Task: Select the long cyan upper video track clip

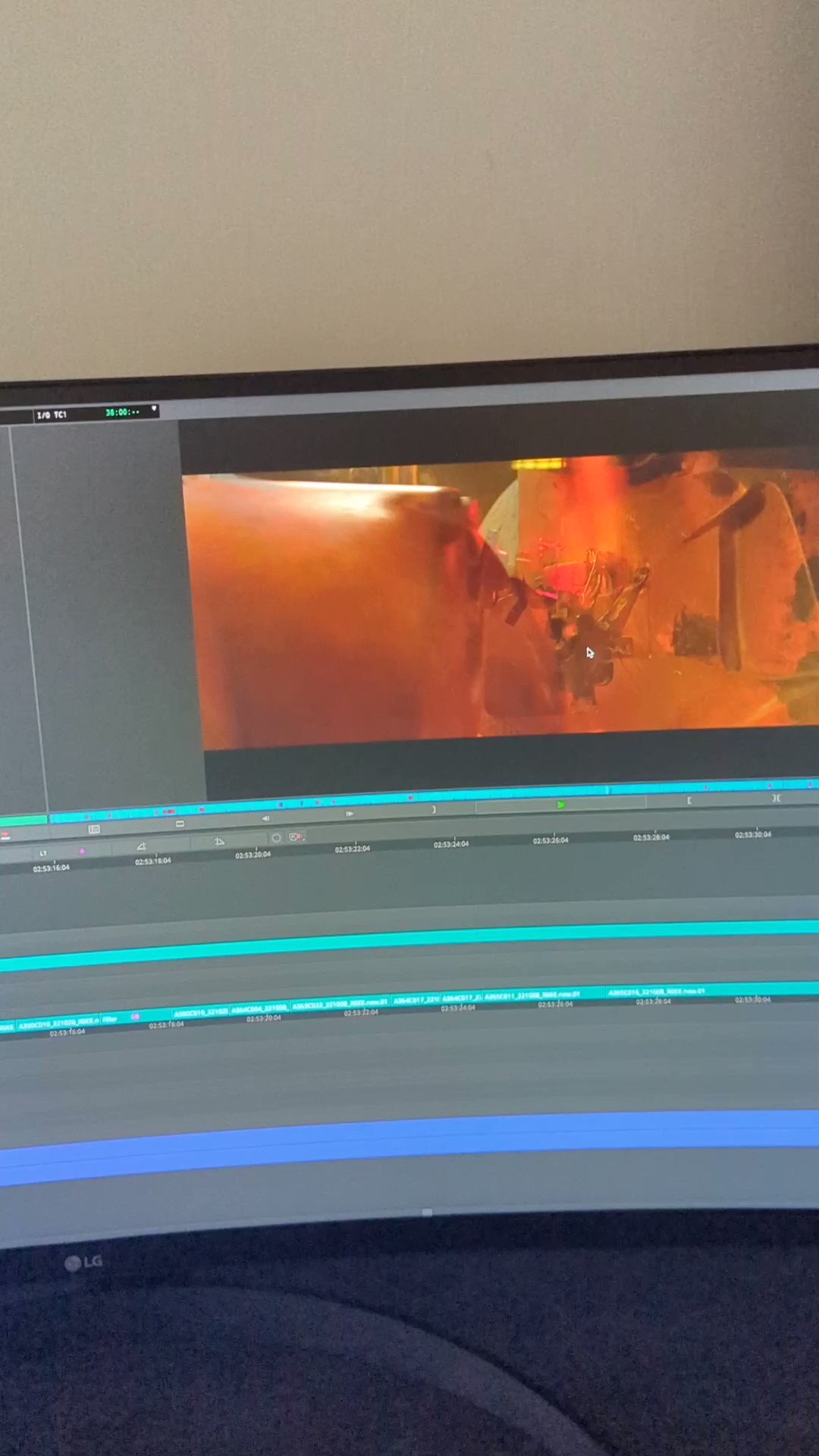Action: [x=409, y=945]
